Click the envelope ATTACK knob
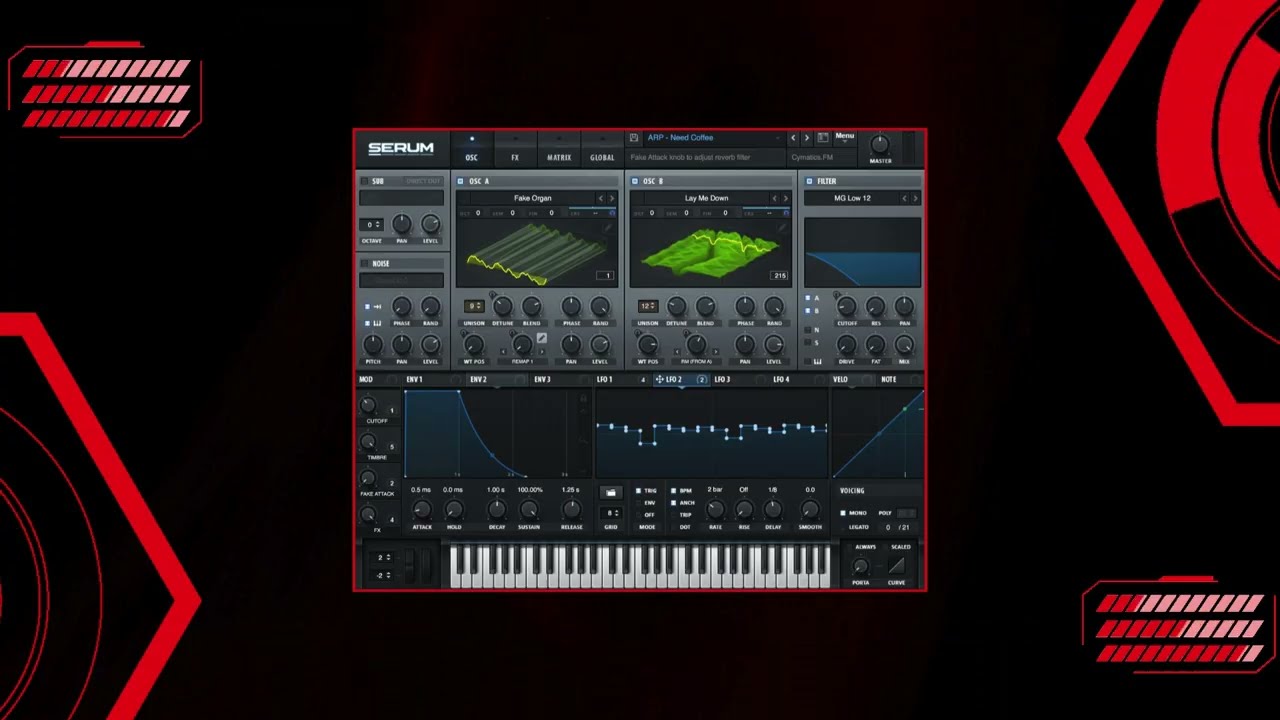This screenshot has height=720, width=1280. coord(422,510)
